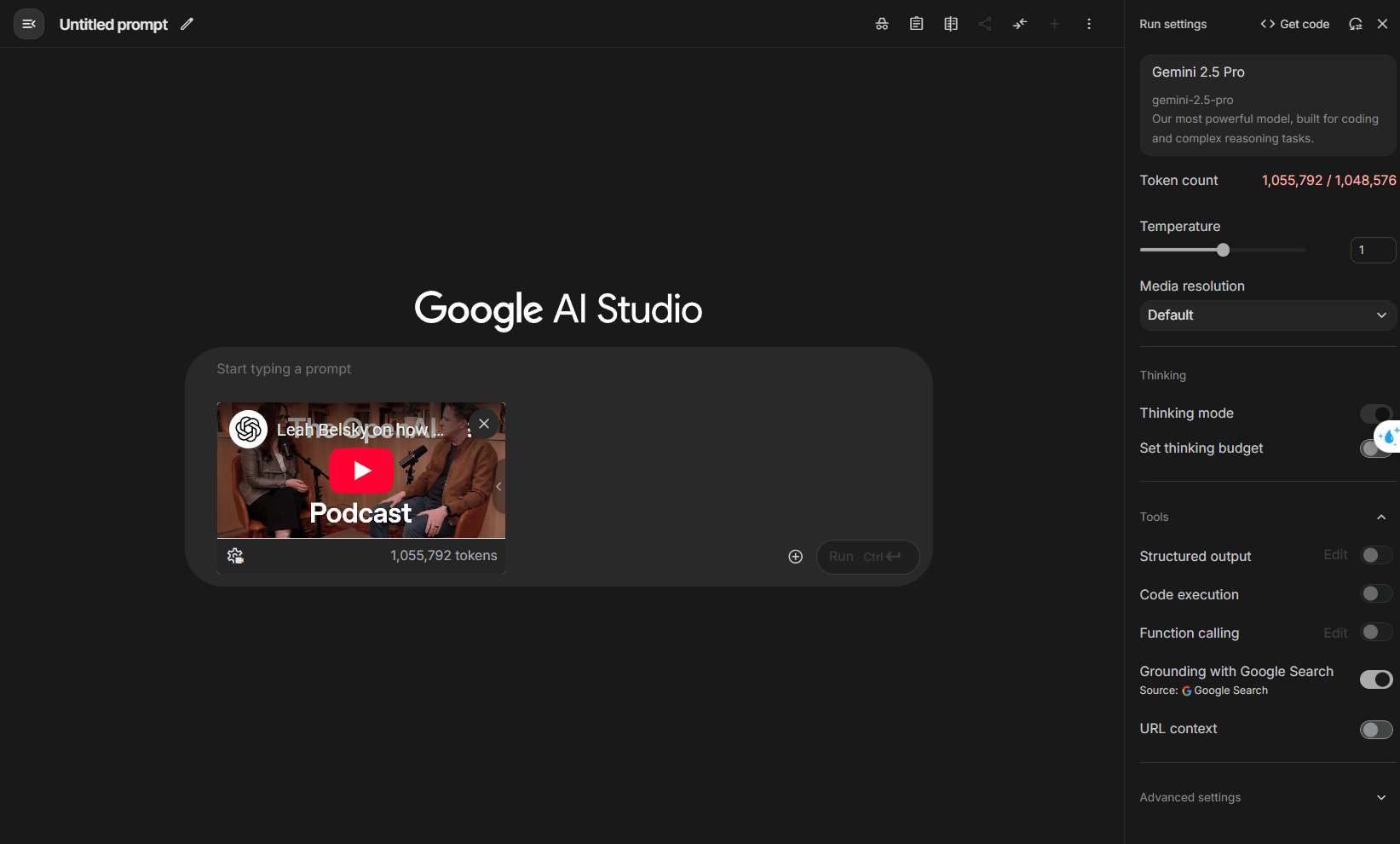Enable Function calling toggle

1375,633
